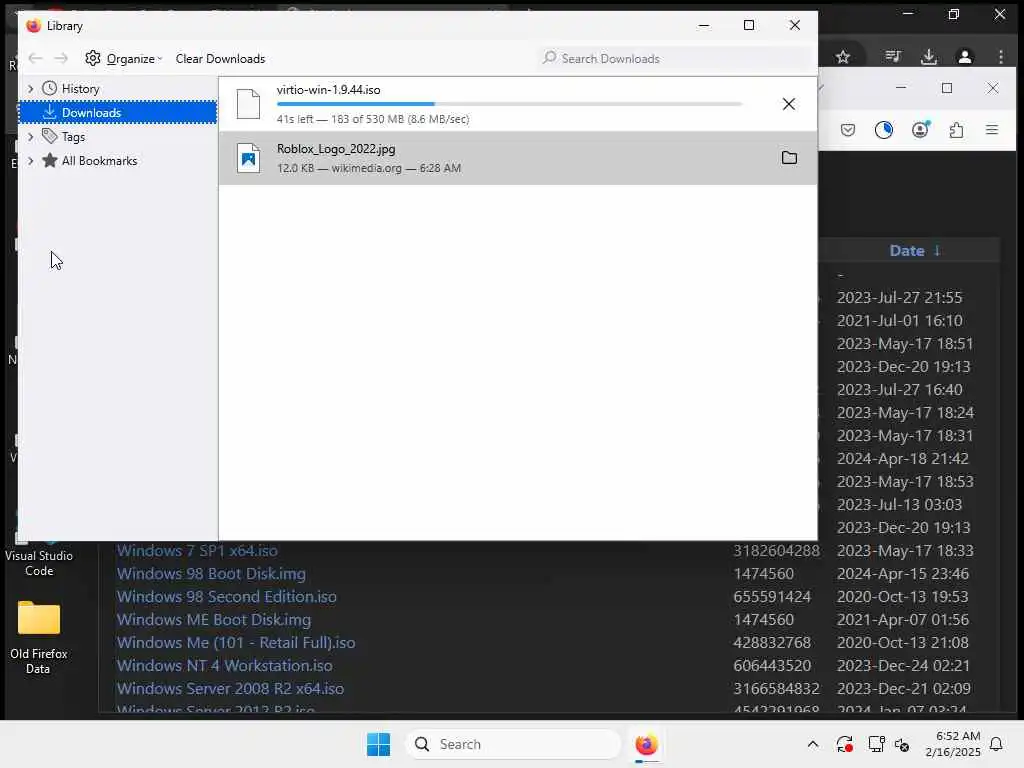
Task: Click the sync tray icon with red dot
Action: click(x=844, y=744)
